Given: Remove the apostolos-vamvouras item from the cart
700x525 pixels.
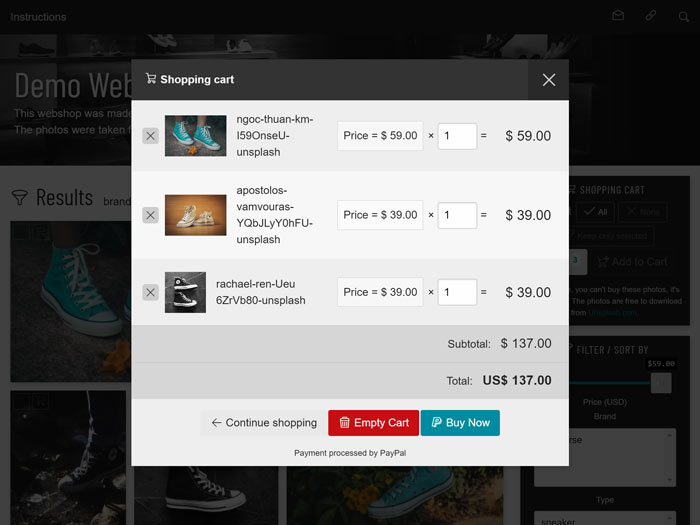Looking at the screenshot, I should [150, 215].
